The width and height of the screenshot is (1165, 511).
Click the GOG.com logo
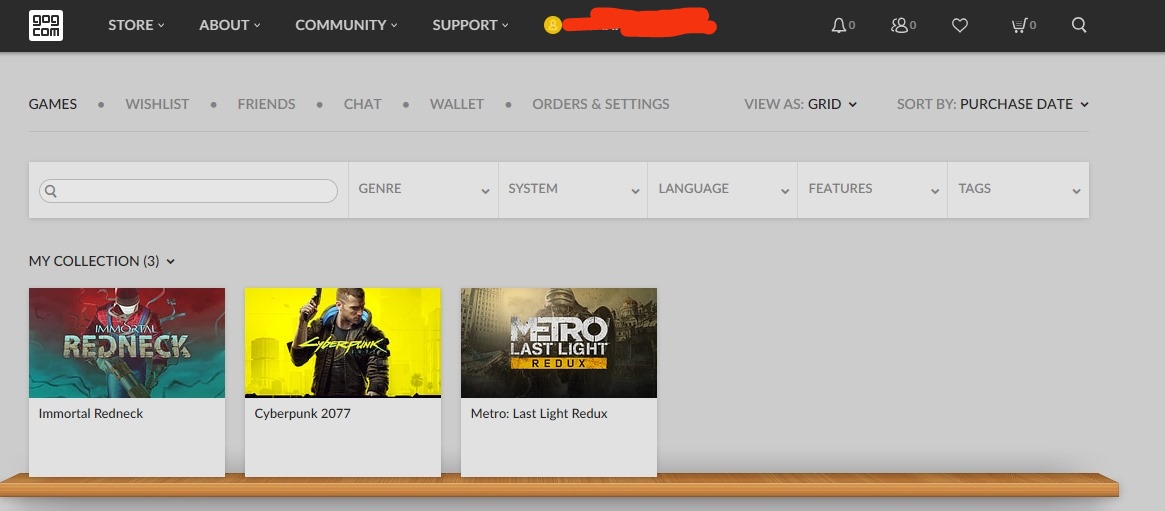coord(45,25)
